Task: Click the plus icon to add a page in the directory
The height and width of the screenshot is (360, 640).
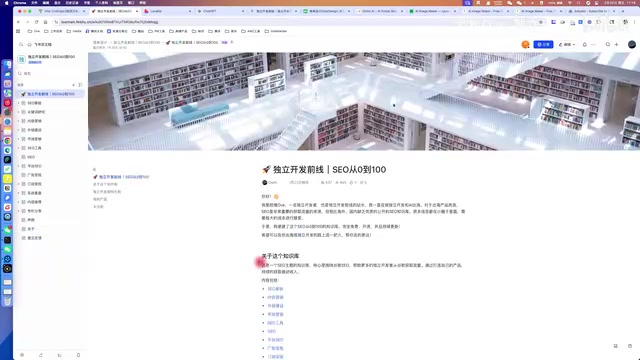Action: (73, 85)
